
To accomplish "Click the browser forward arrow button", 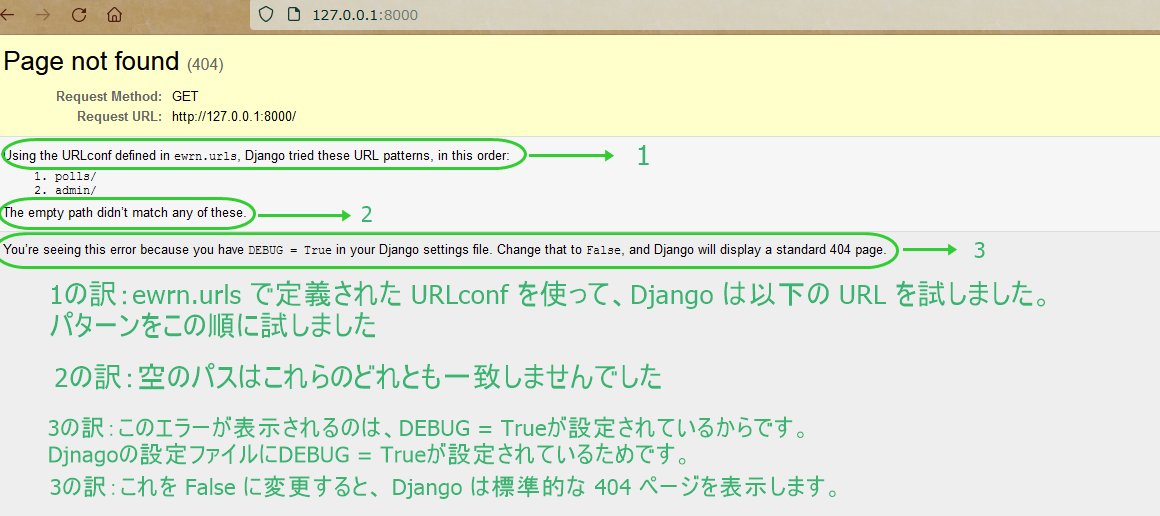I will point(43,14).
